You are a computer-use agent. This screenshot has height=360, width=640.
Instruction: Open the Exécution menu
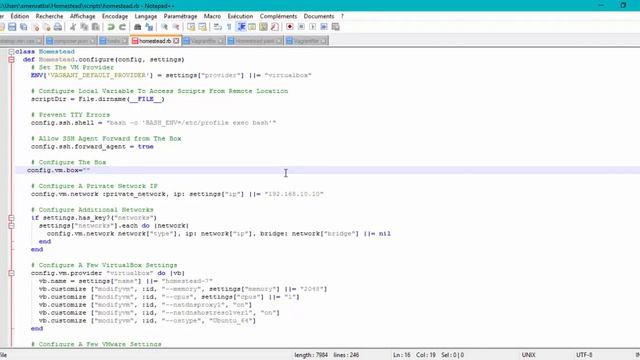click(240, 16)
